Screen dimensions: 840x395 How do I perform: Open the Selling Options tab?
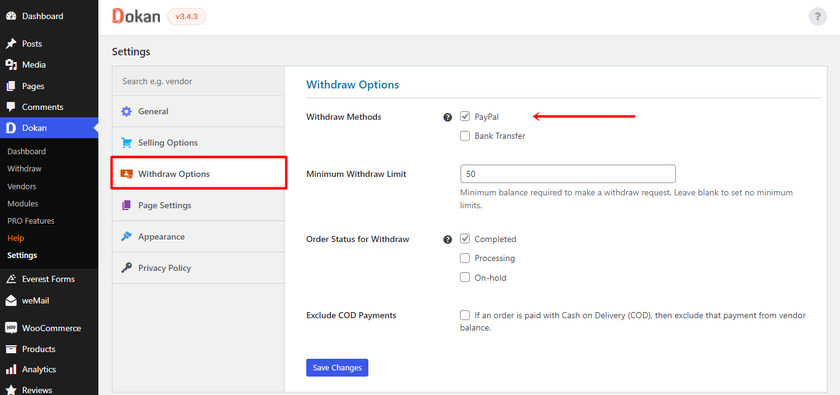pyautogui.click(x=198, y=143)
